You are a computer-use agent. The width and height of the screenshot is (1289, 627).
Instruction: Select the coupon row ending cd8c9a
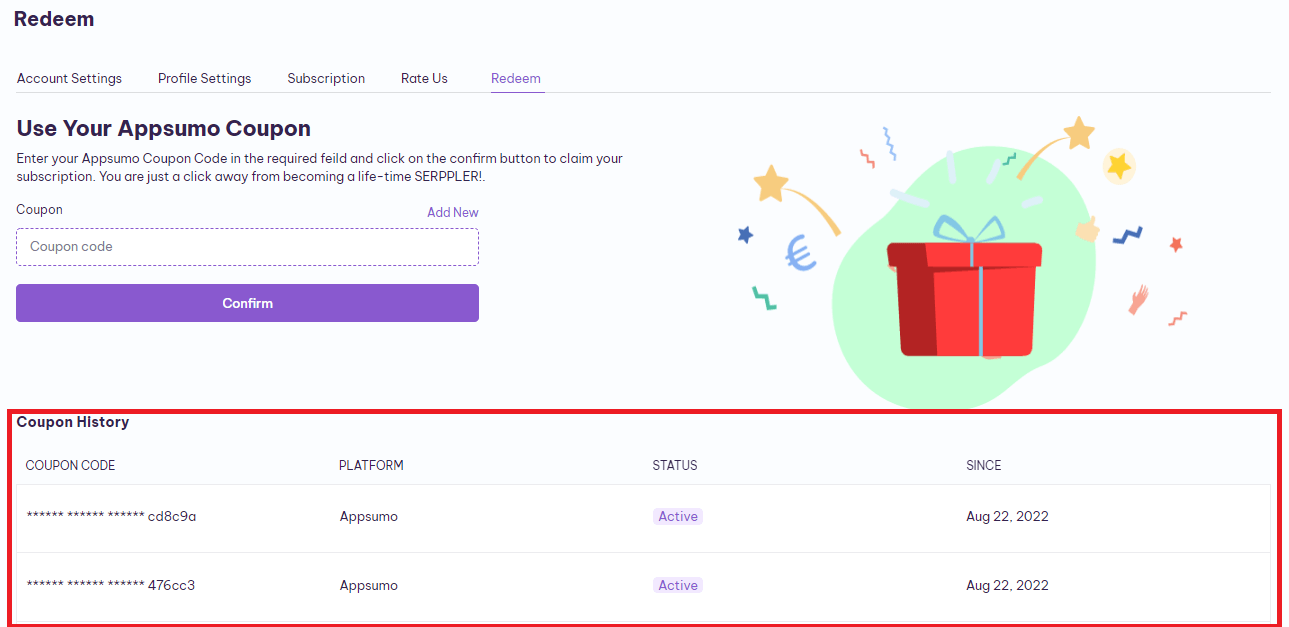point(643,518)
